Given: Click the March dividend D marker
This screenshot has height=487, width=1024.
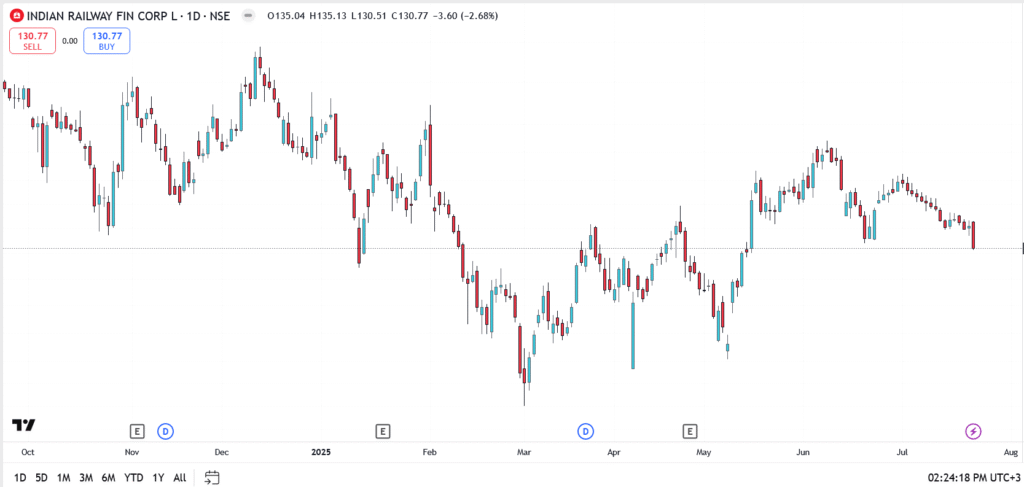Looking at the screenshot, I should [x=585, y=431].
